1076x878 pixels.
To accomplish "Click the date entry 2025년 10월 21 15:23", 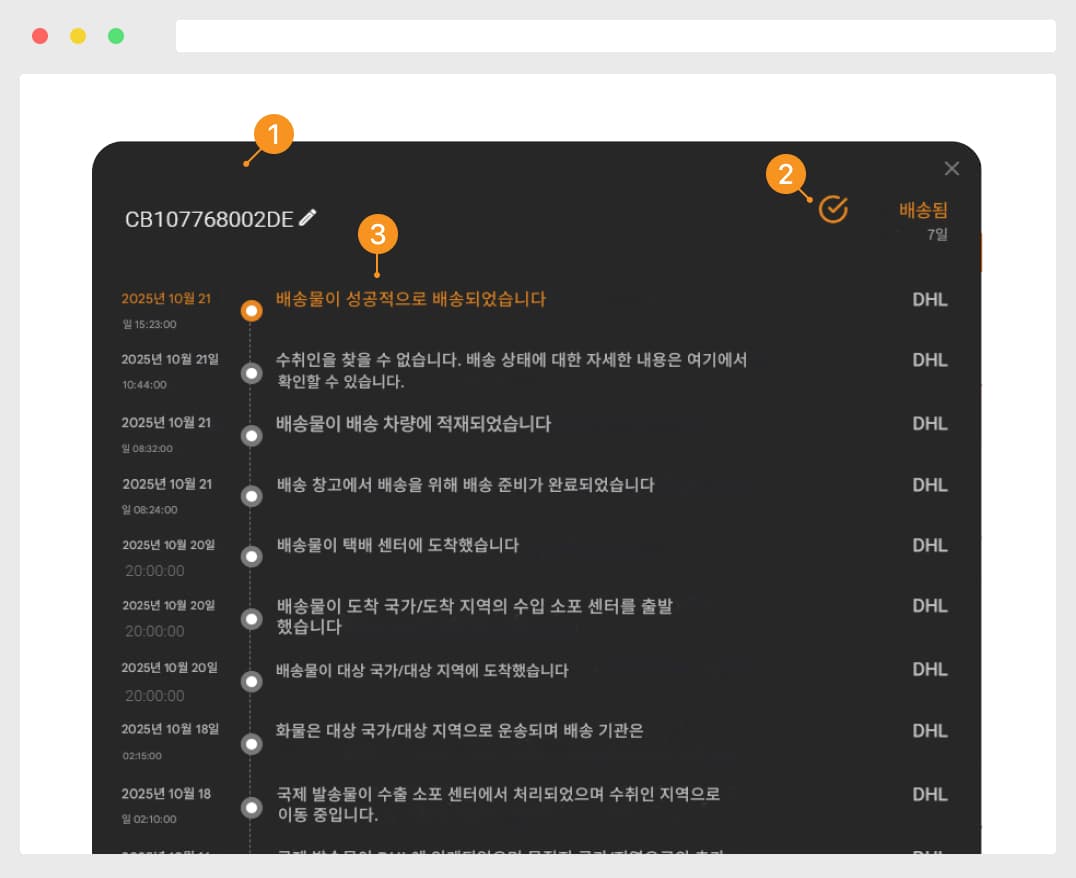I will point(165,309).
